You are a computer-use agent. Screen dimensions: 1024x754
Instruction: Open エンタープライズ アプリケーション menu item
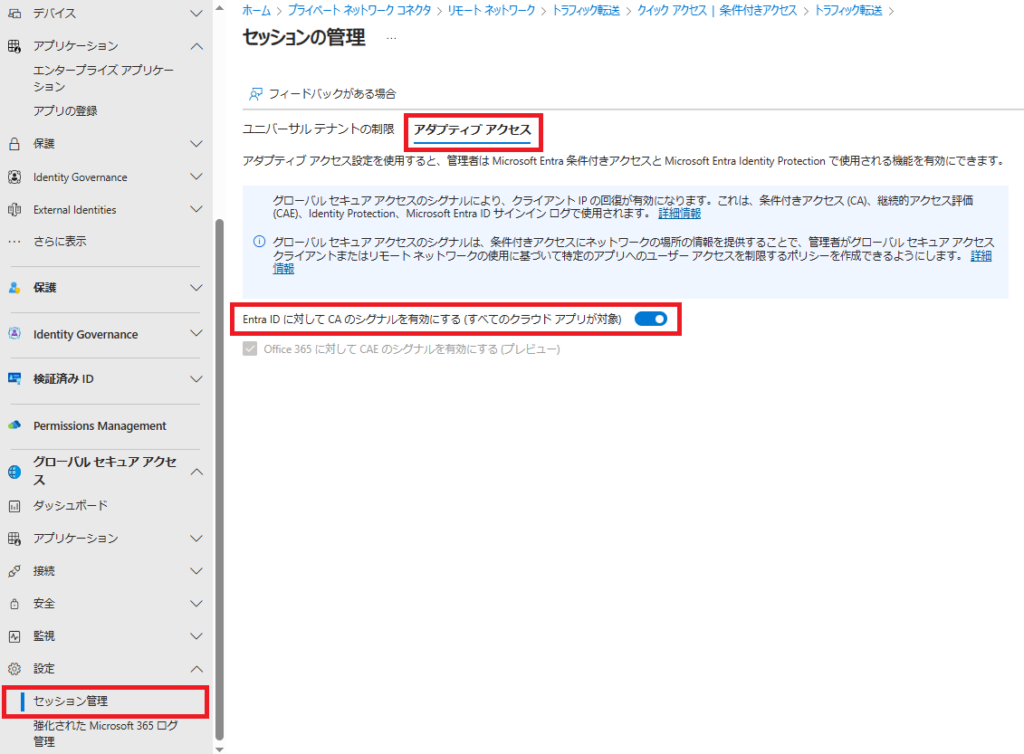coord(103,78)
